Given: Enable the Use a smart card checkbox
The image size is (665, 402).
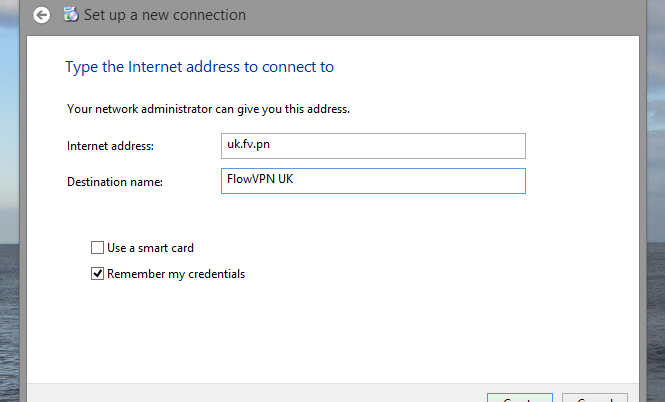Looking at the screenshot, I should point(97,248).
